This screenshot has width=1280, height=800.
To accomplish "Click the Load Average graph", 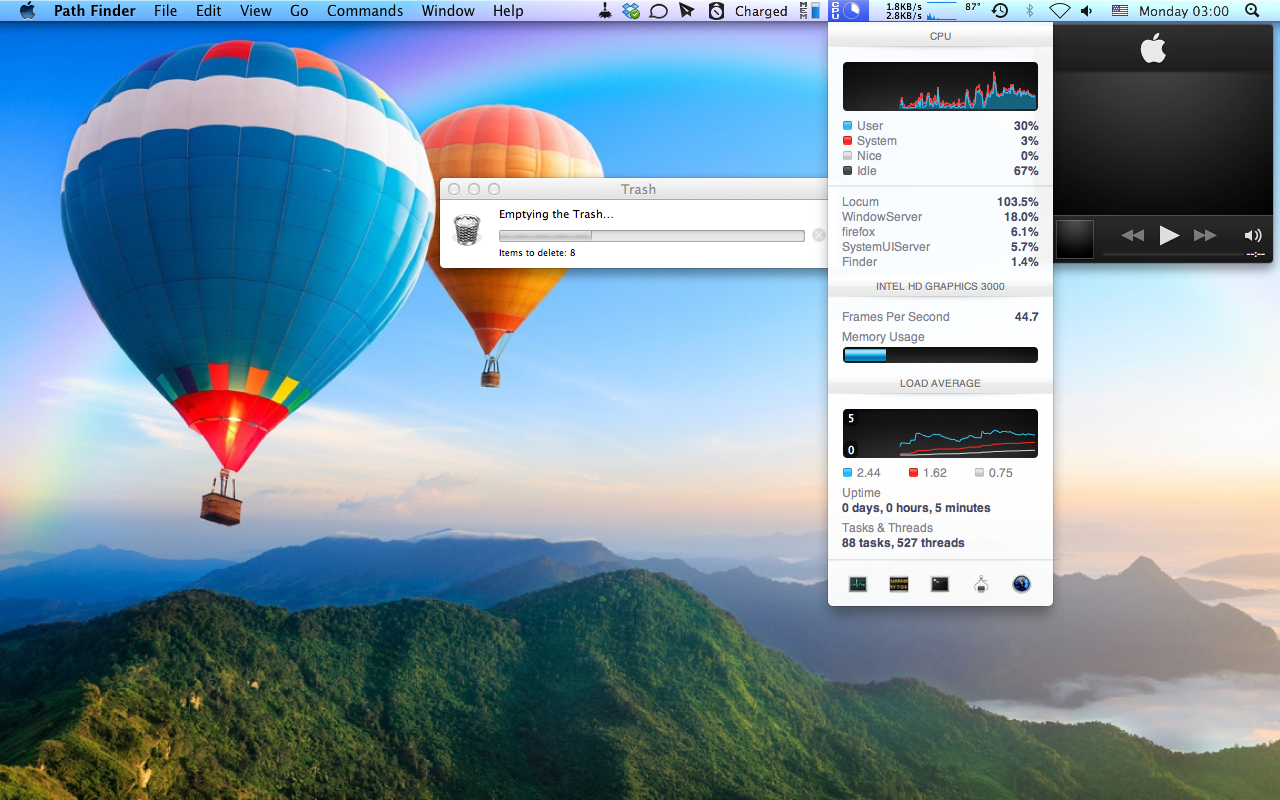I will 940,433.
